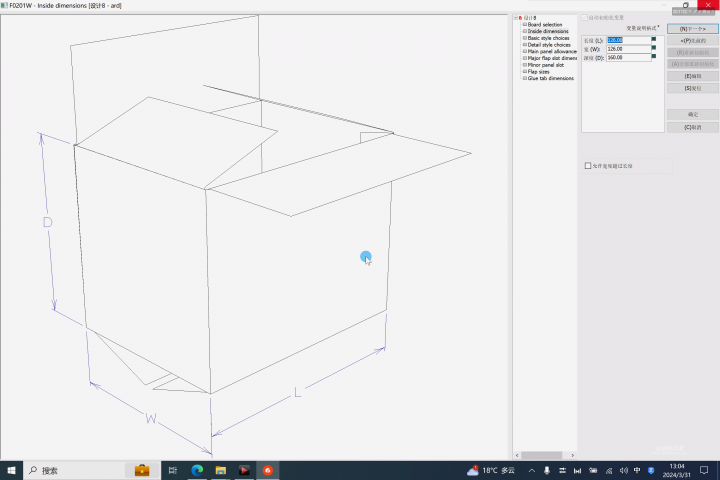Click the confirm OK button

tap(692, 114)
